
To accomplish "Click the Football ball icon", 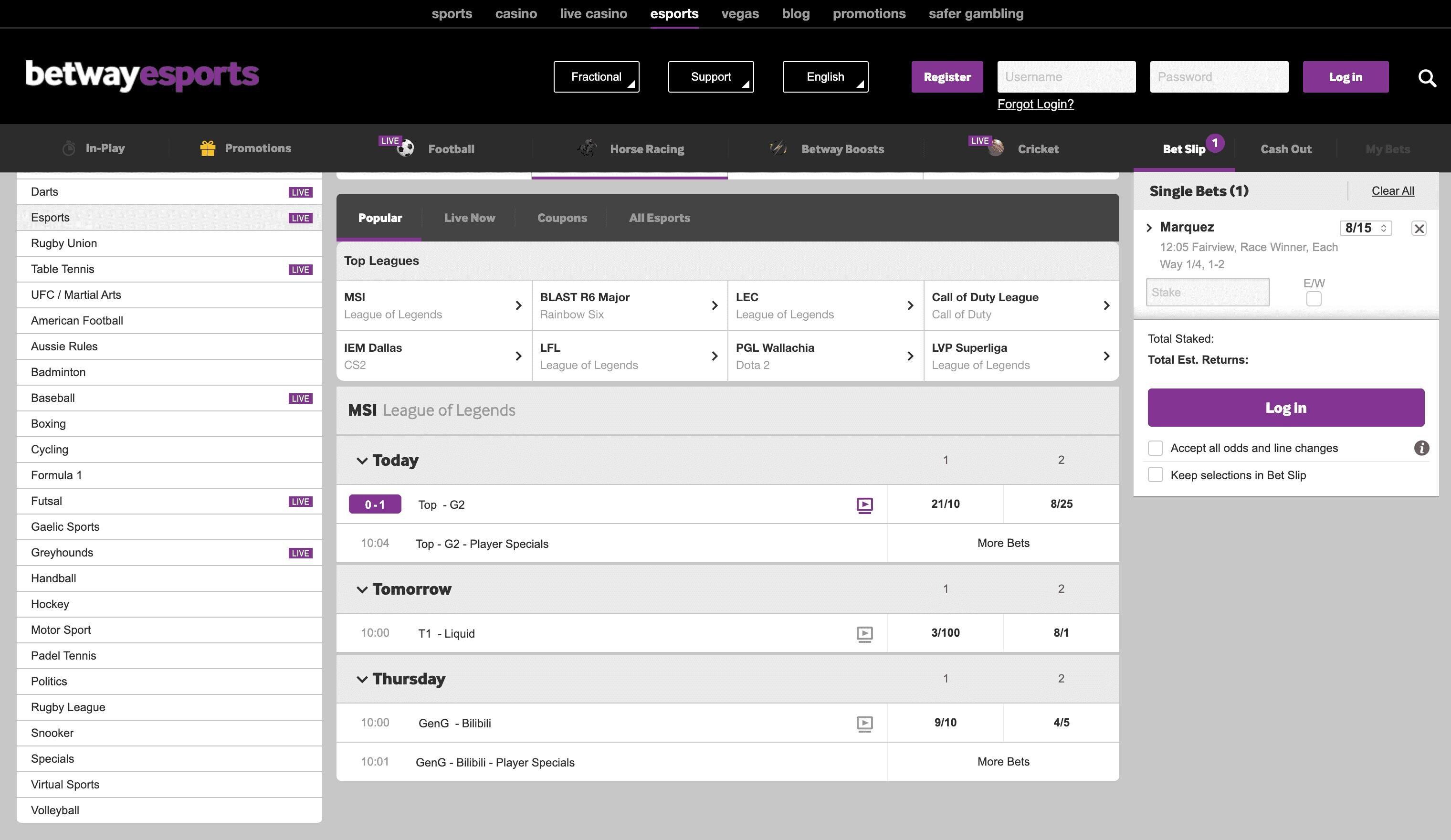I will click(x=405, y=148).
